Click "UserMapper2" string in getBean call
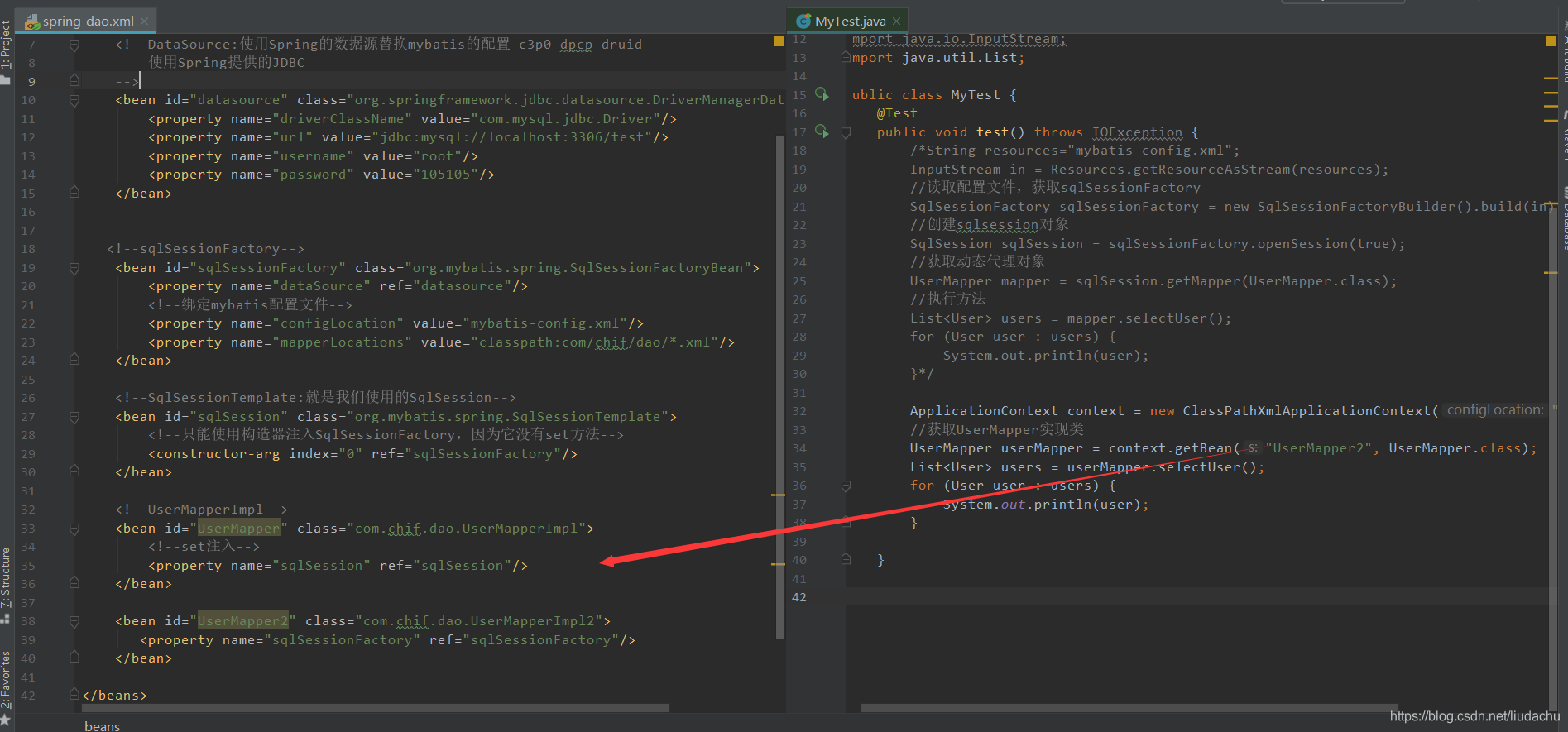 pyautogui.click(x=1318, y=448)
